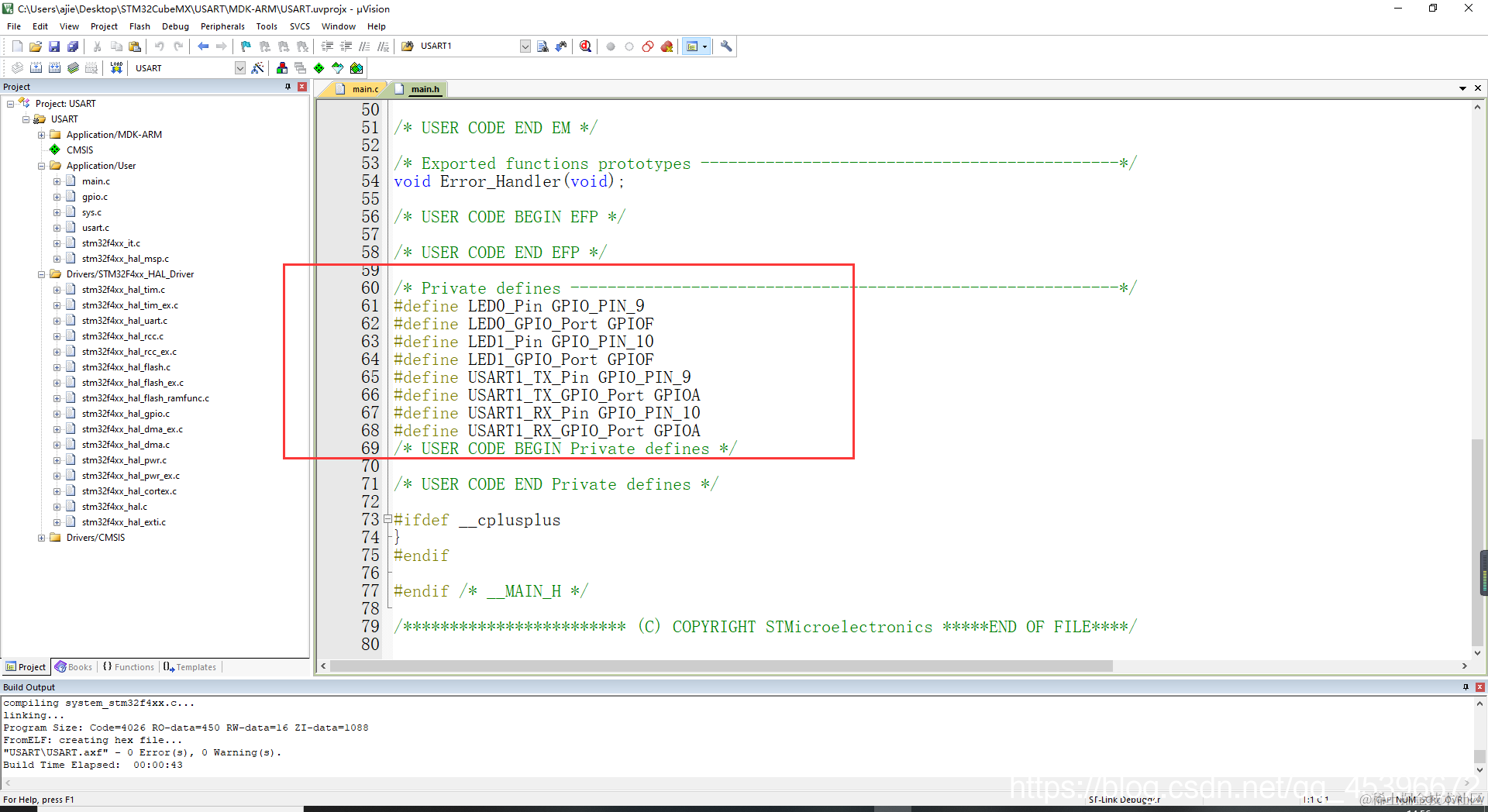Image resolution: width=1488 pixels, height=812 pixels.
Task: Open the SVCS menu
Action: [300, 26]
